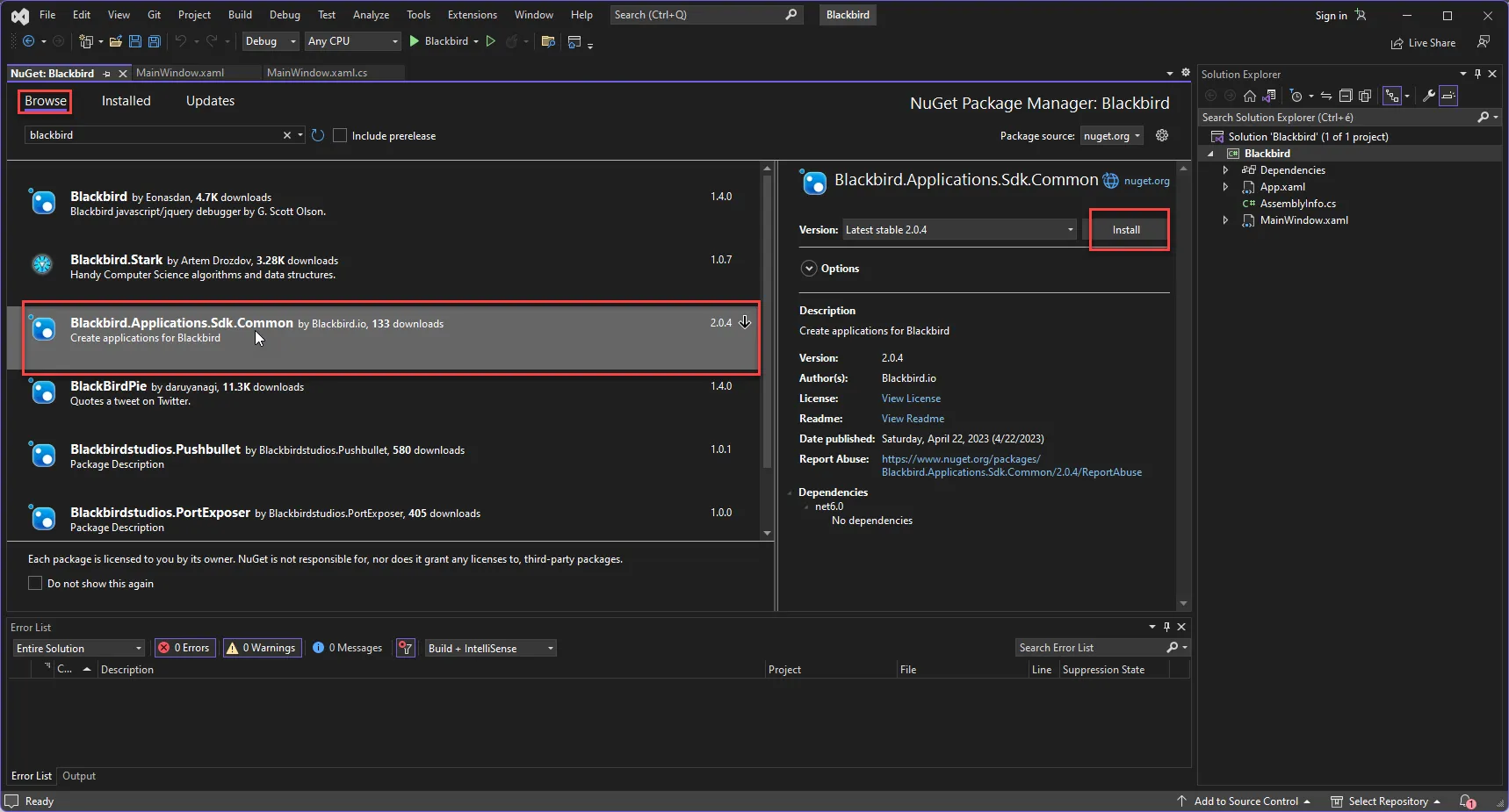Open the Analyze menu
1509x812 pixels.
click(x=371, y=15)
